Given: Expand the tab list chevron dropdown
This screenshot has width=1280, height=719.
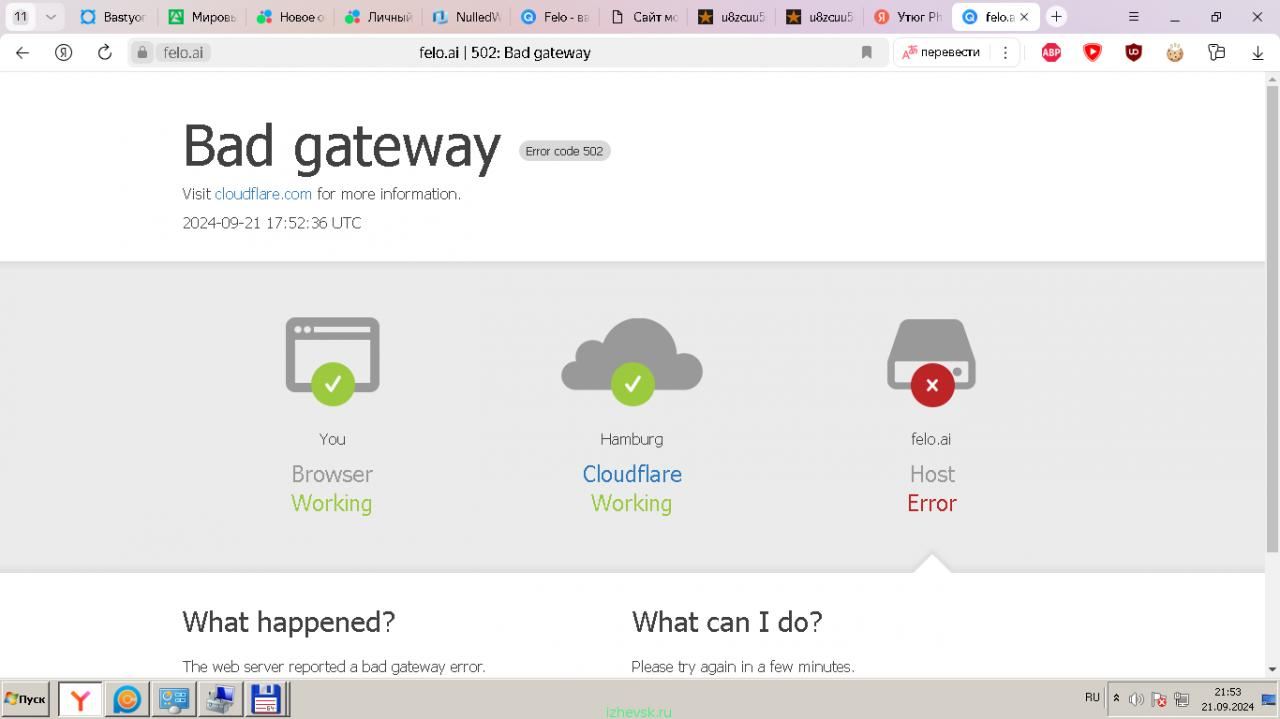Looking at the screenshot, I should pyautogui.click(x=50, y=17).
